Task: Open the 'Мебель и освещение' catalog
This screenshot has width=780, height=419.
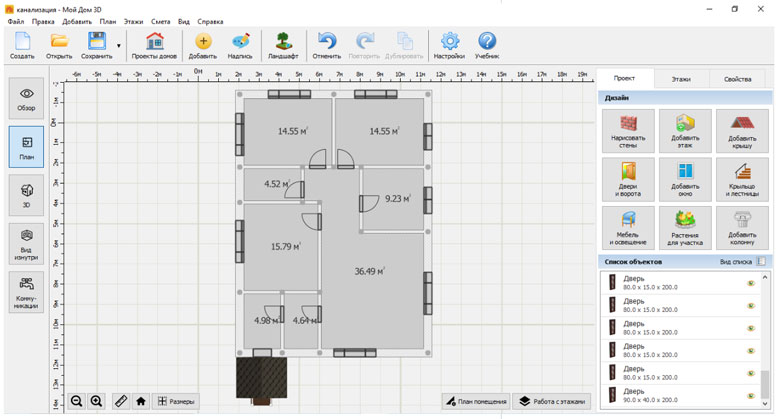Action: pyautogui.click(x=628, y=227)
